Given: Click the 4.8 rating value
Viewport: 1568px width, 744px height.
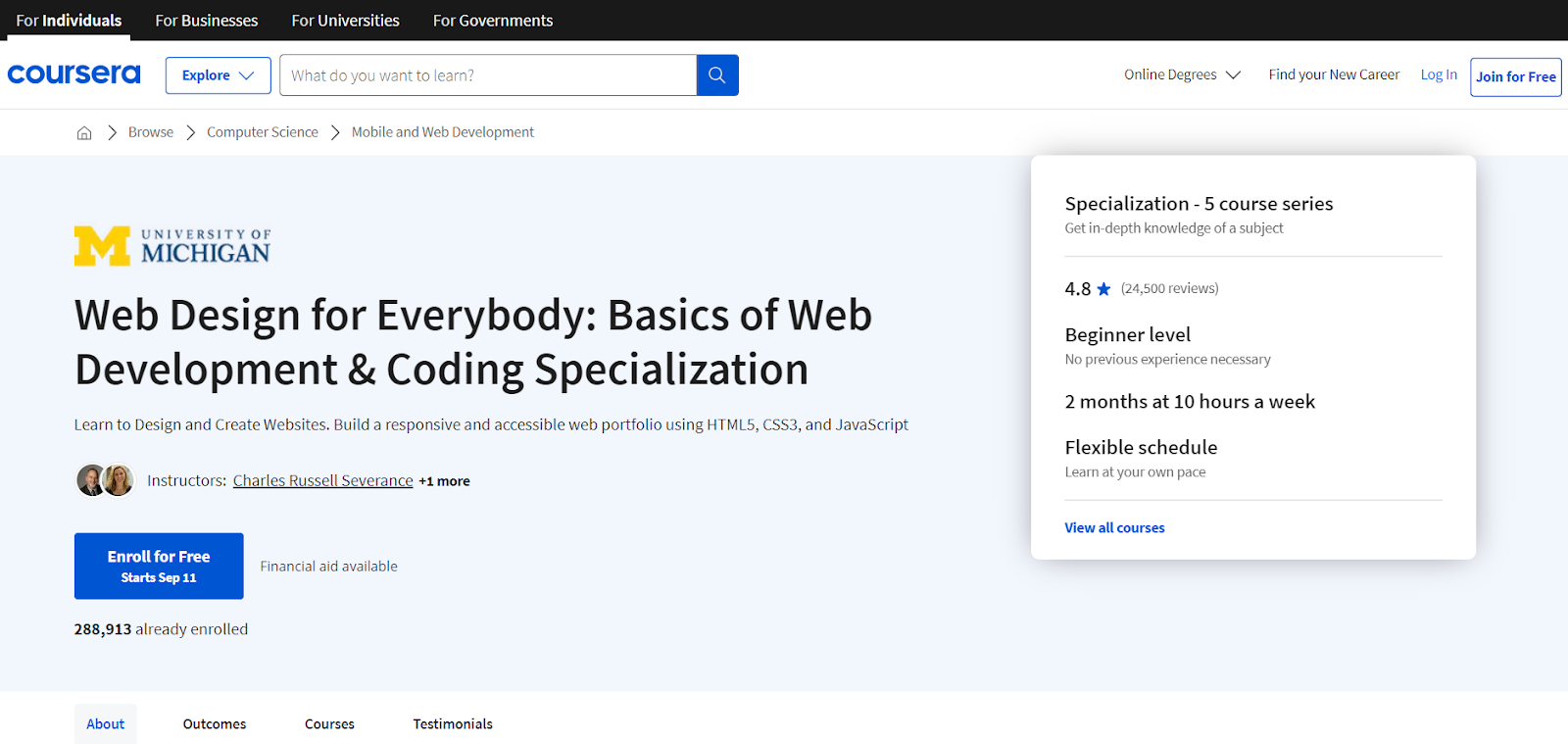Looking at the screenshot, I should 1078,289.
